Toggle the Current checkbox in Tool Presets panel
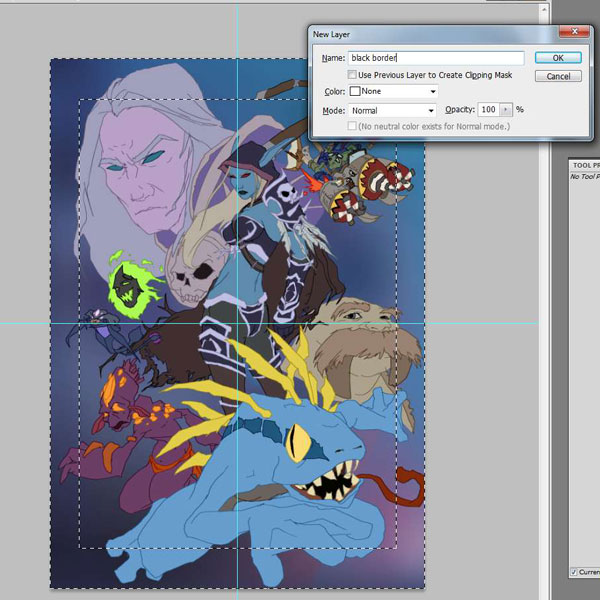 pos(574,572)
